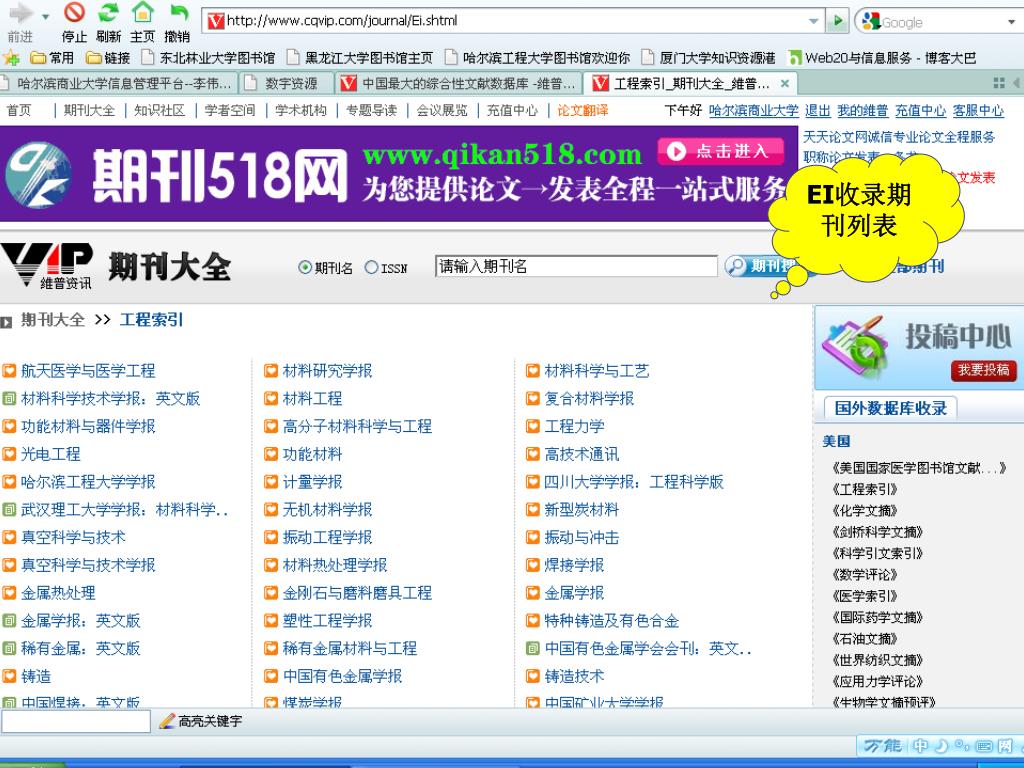Viewport: 1024px width, 768px height.
Task: Click the 万能 input method icon
Action: (x=882, y=746)
